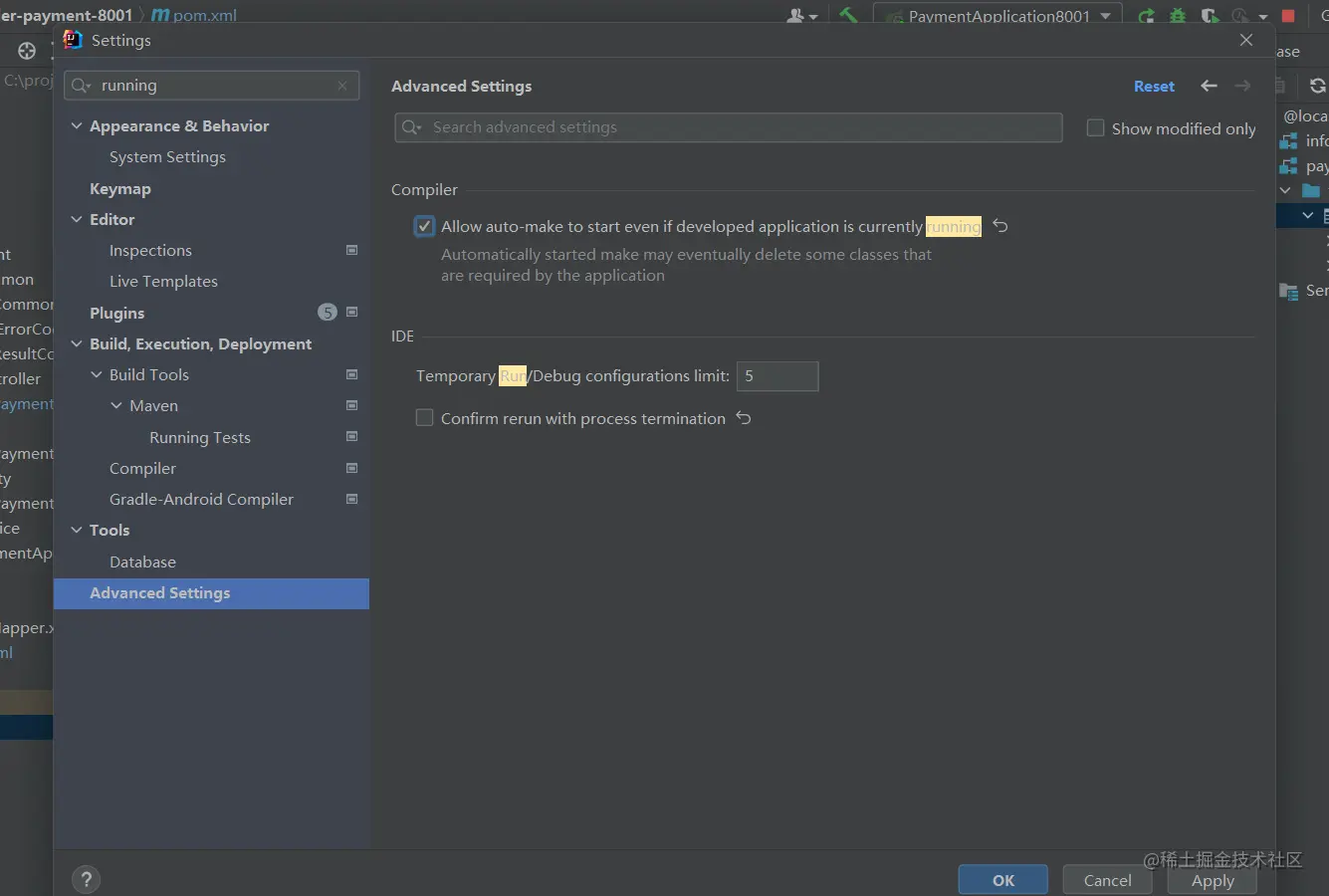
Task: Click the project-level marker beside Compiler
Action: (351, 468)
